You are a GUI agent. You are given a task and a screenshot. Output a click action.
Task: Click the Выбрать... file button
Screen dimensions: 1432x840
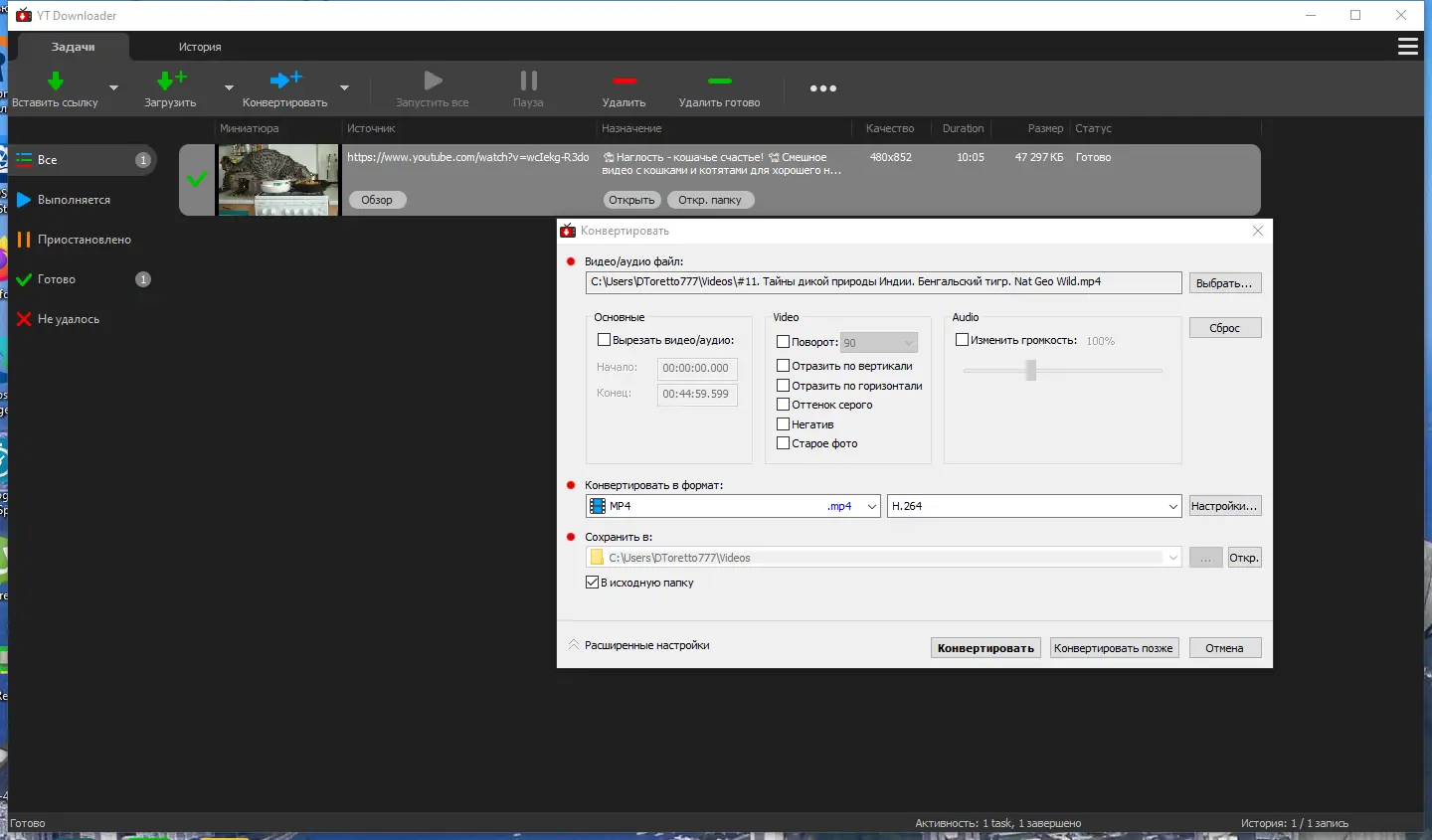pyautogui.click(x=1224, y=283)
